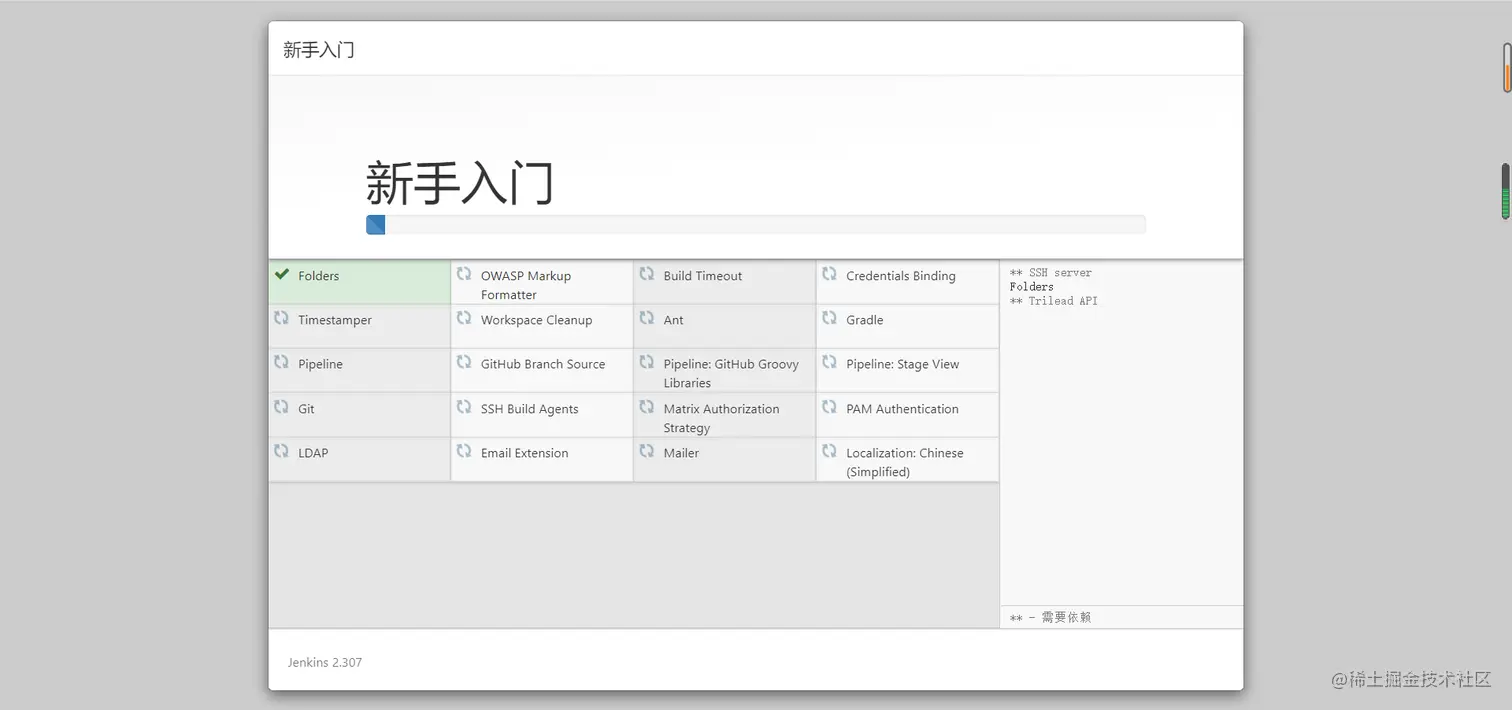Select the Pipeline: Stage View plugin name
This screenshot has height=710, width=1512.
903,364
